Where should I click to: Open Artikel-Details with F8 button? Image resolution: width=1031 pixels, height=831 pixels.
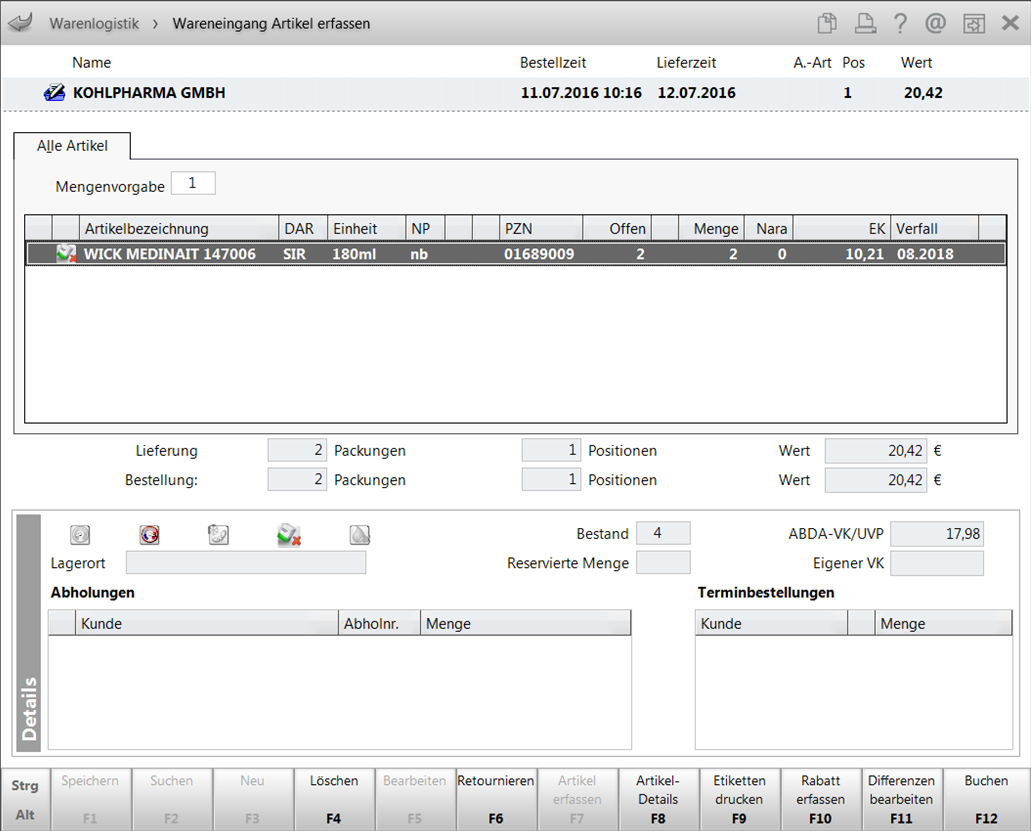(658, 799)
